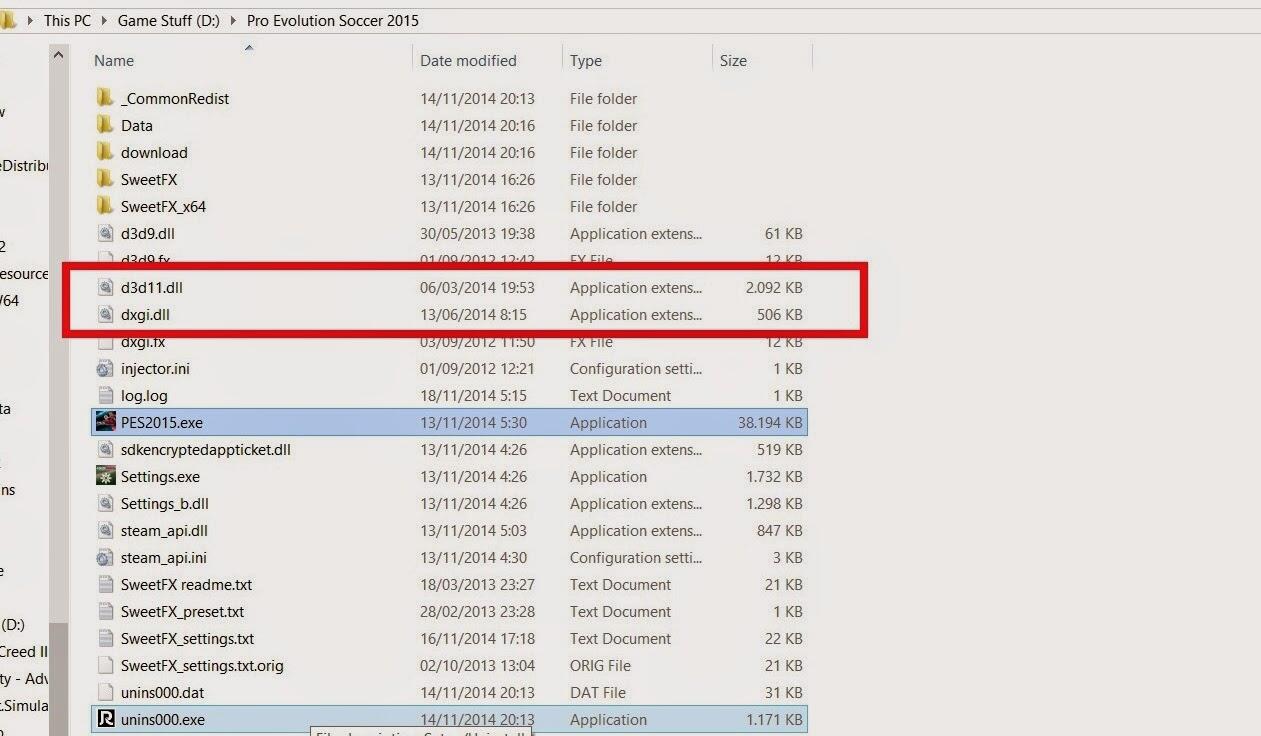Sort files by the Size column header

(733, 60)
